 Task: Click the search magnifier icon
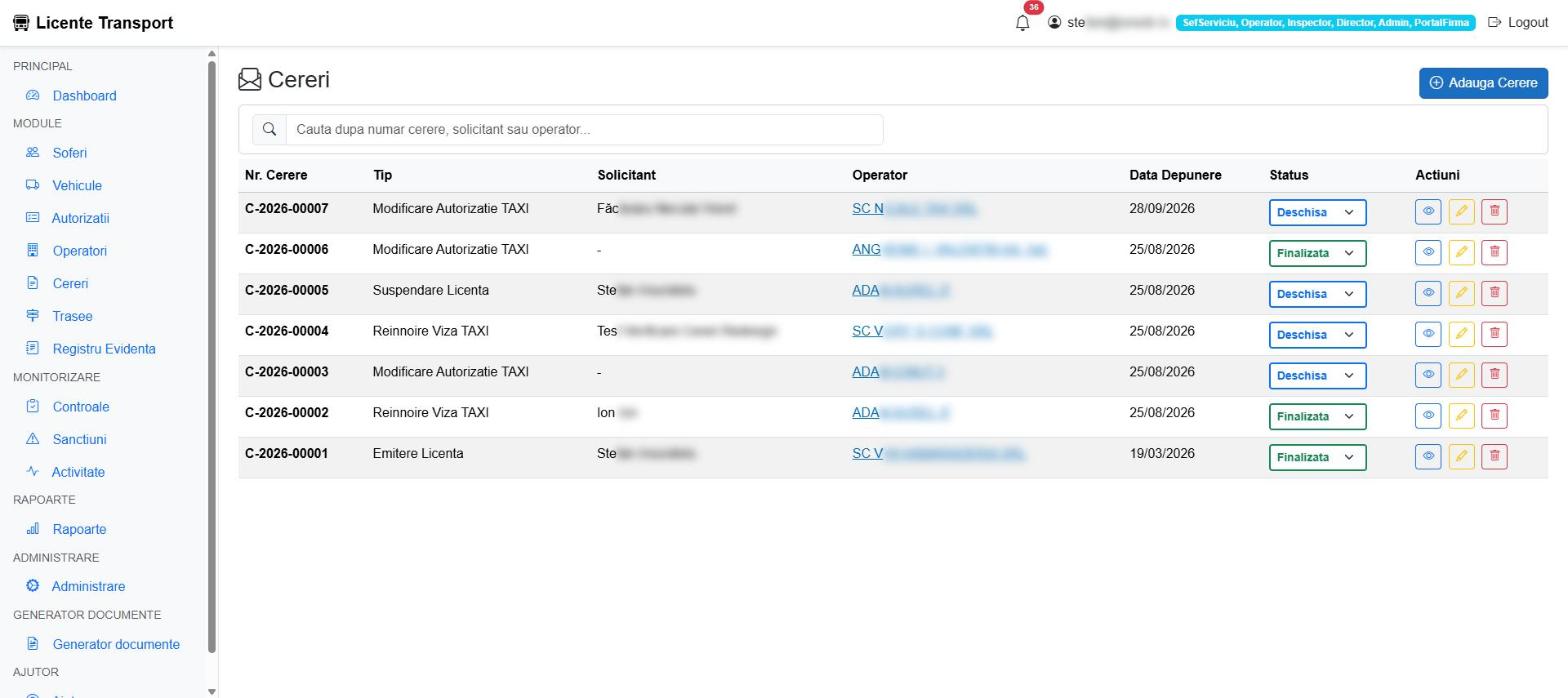coord(269,129)
